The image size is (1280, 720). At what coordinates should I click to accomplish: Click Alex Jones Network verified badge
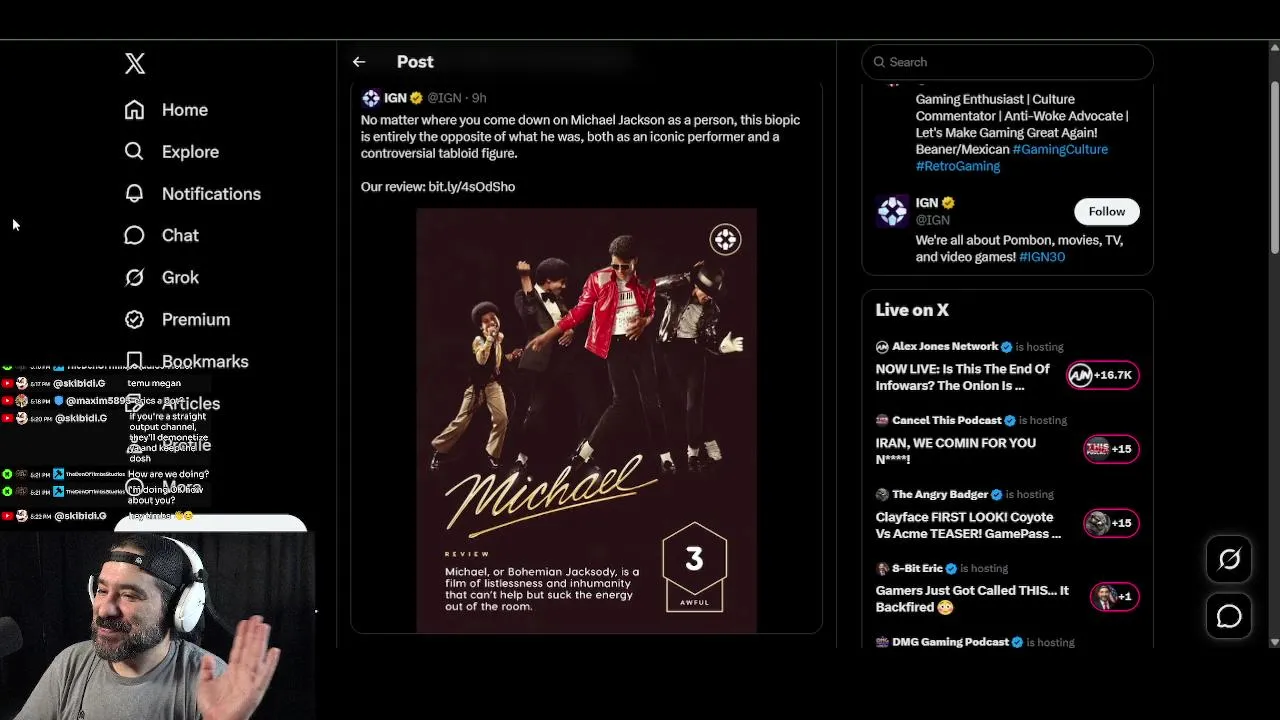point(1007,347)
